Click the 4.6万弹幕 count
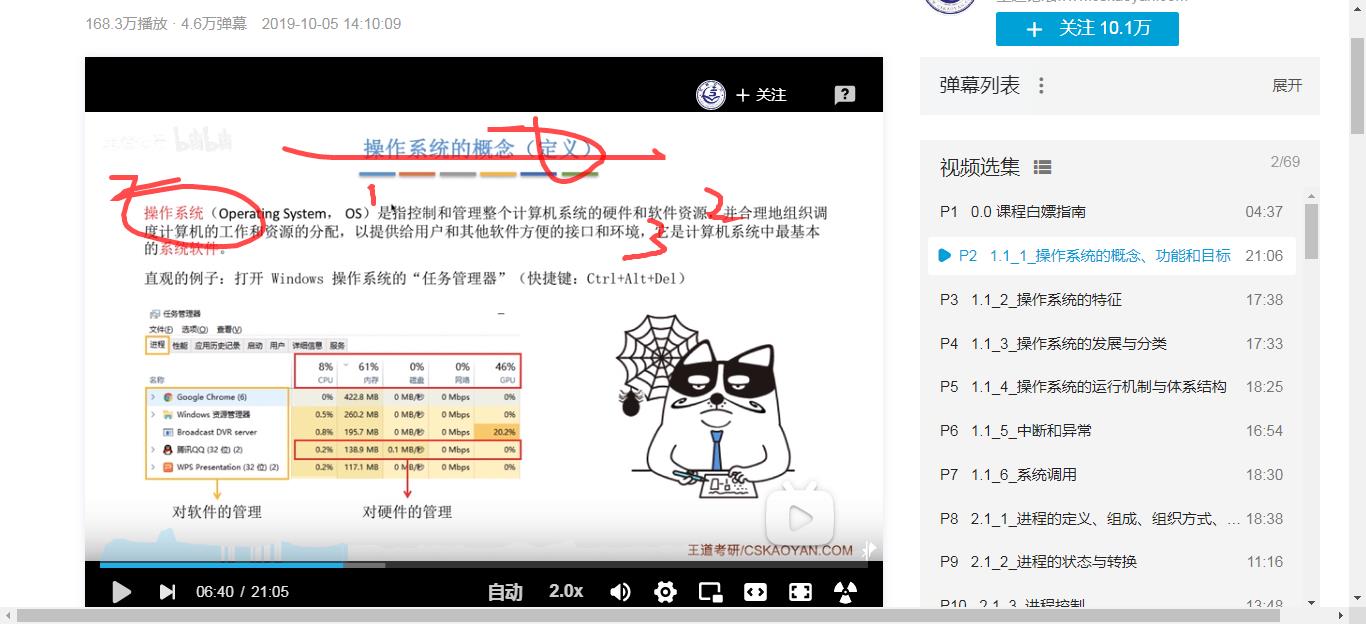 pos(214,23)
